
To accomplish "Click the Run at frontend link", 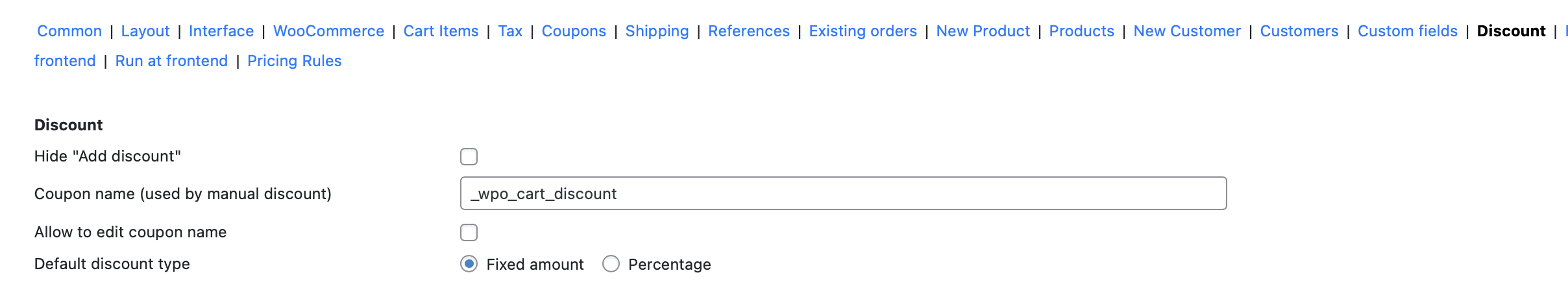I will pos(171,61).
